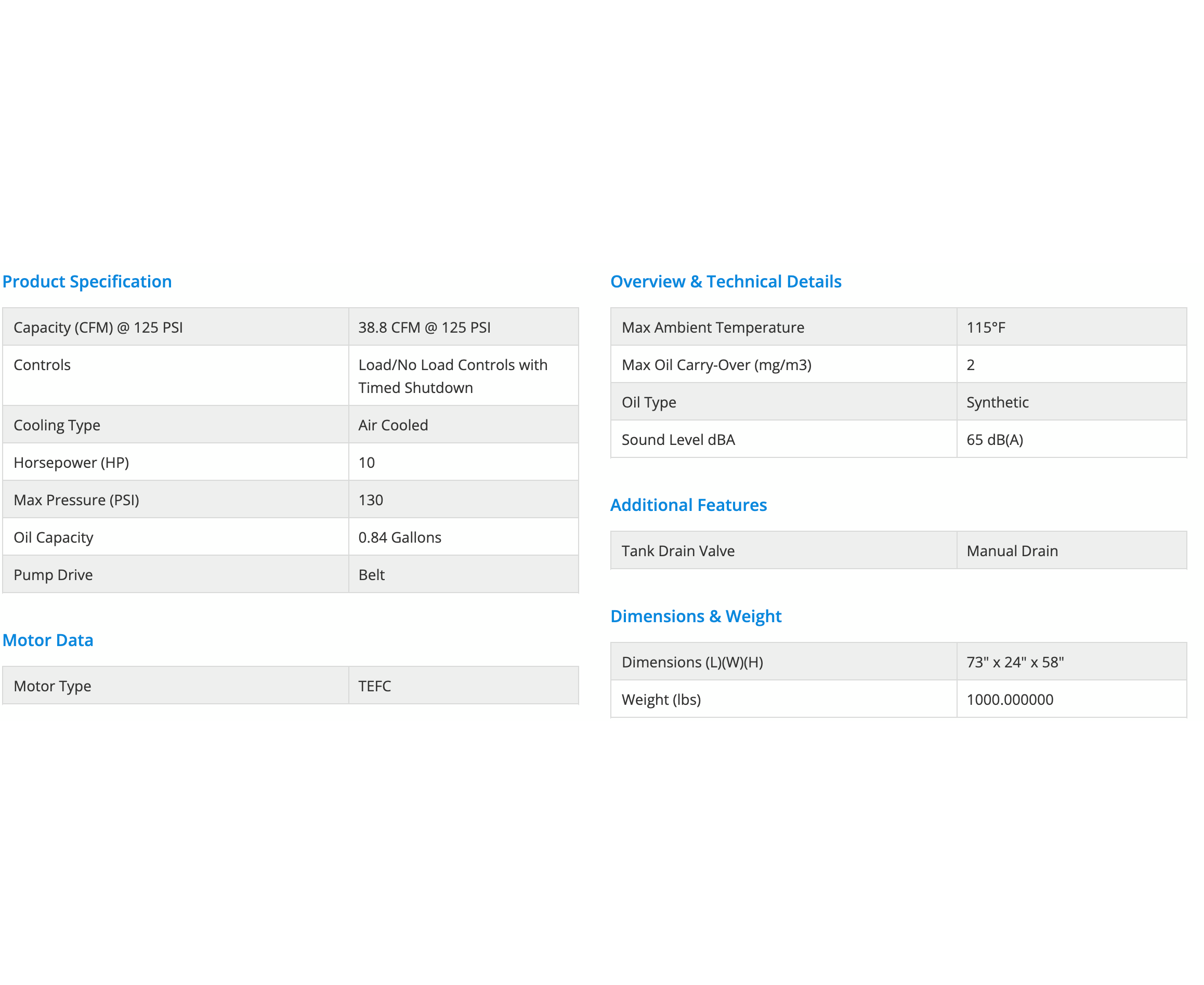Viewport: 1204px width, 985px height.
Task: Click the Product Specification heading
Action: [x=87, y=281]
